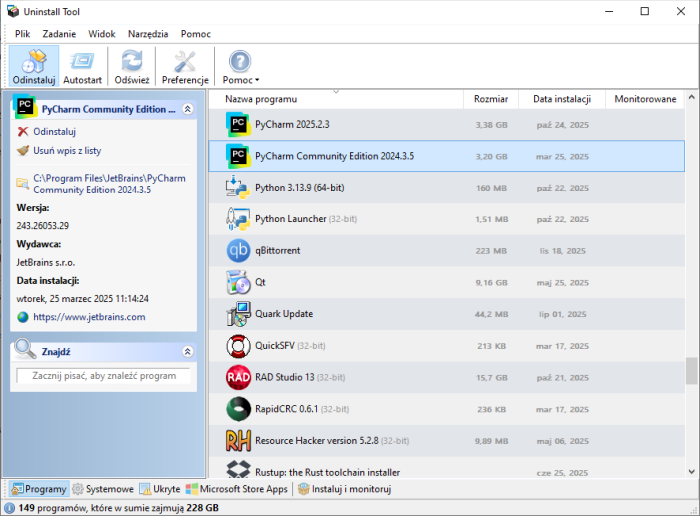Sort by Data instalacji column header
Screen dimensions: 700x516
[x=562, y=99]
